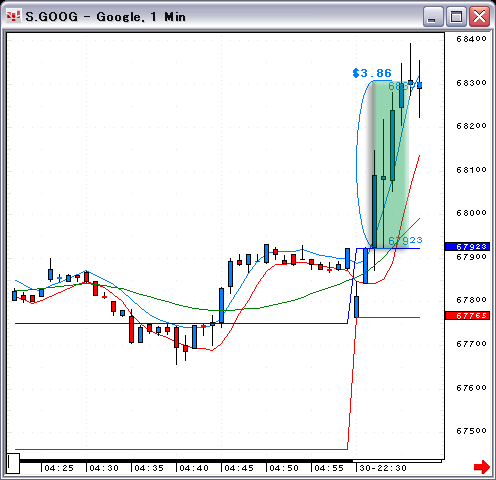
Task: Click the 68400 price axis label
Action: [471, 39]
